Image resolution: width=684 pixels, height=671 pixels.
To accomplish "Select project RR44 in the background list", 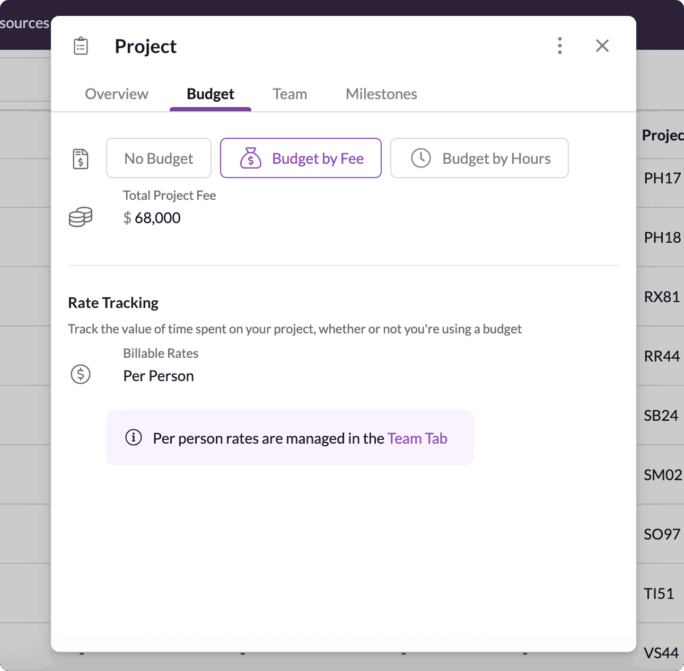I will coord(662,356).
